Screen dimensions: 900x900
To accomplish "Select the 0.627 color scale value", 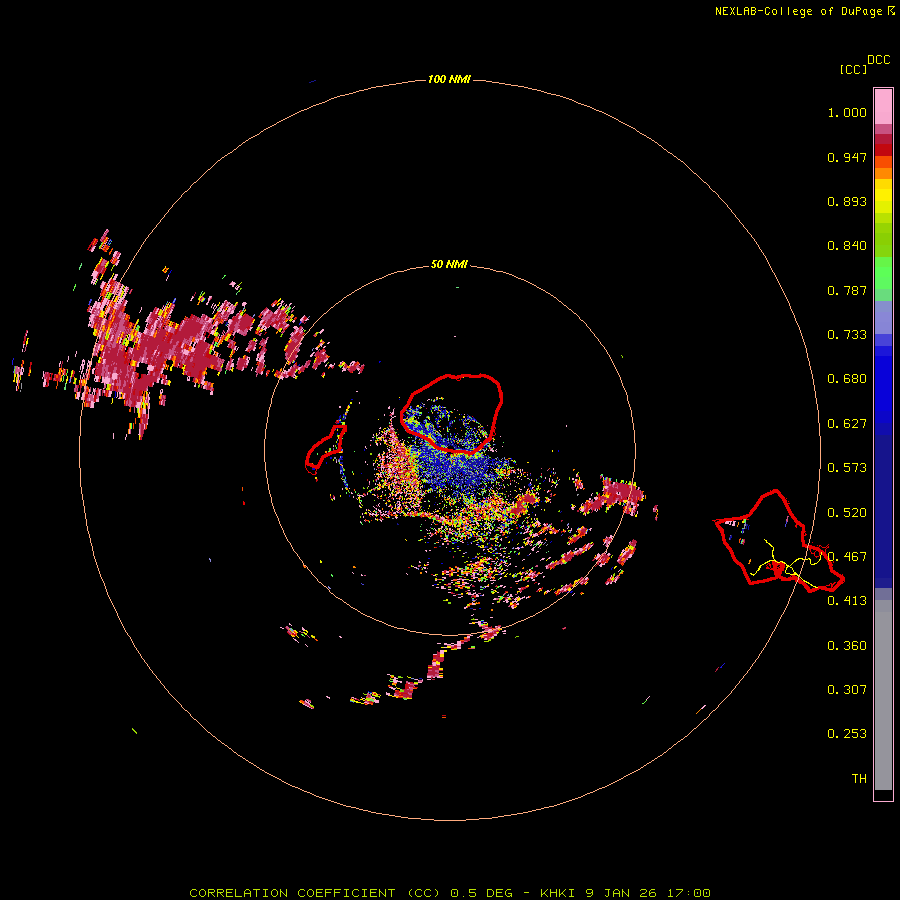I will [847, 424].
